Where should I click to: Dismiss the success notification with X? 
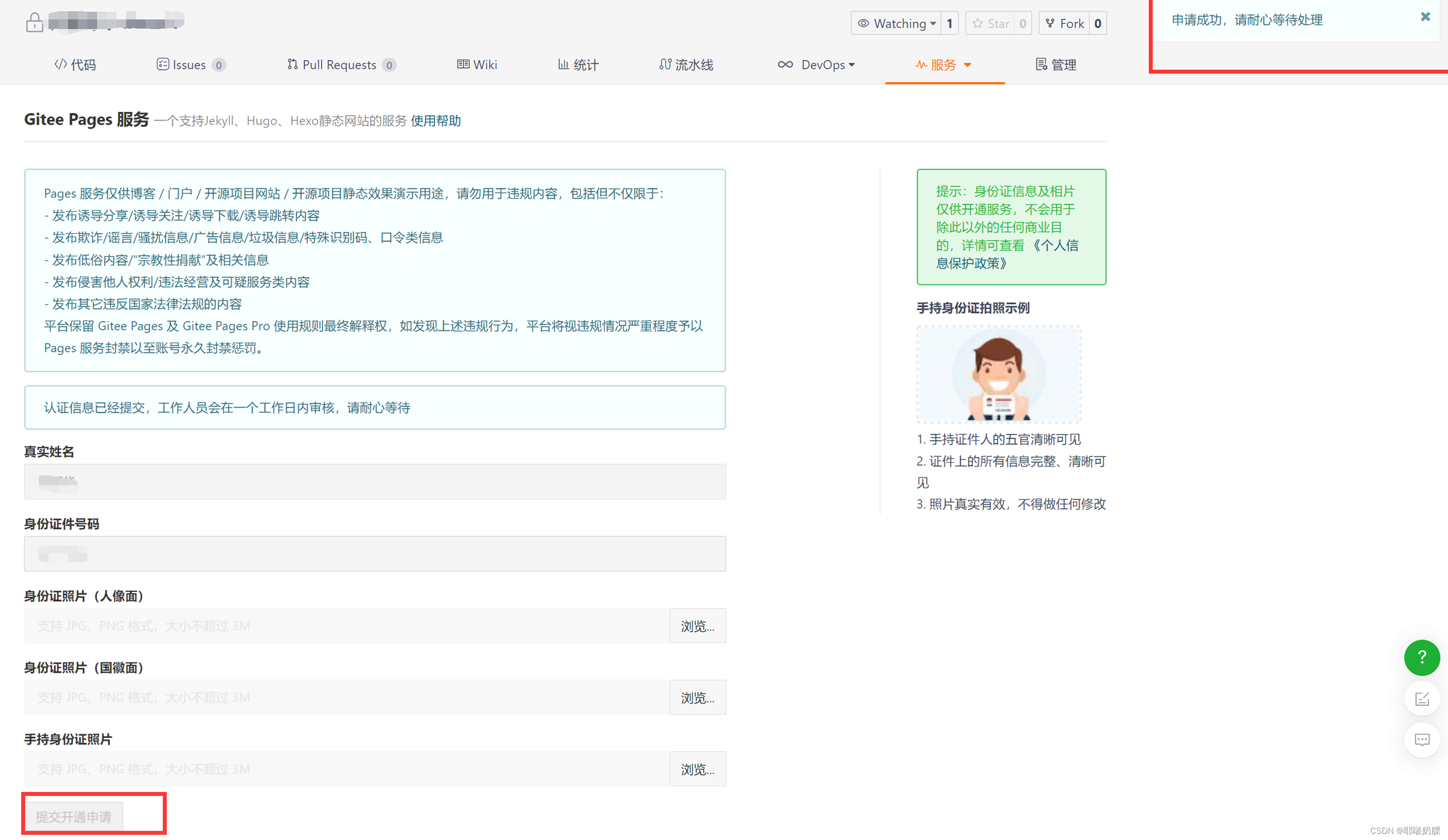pos(1426,17)
